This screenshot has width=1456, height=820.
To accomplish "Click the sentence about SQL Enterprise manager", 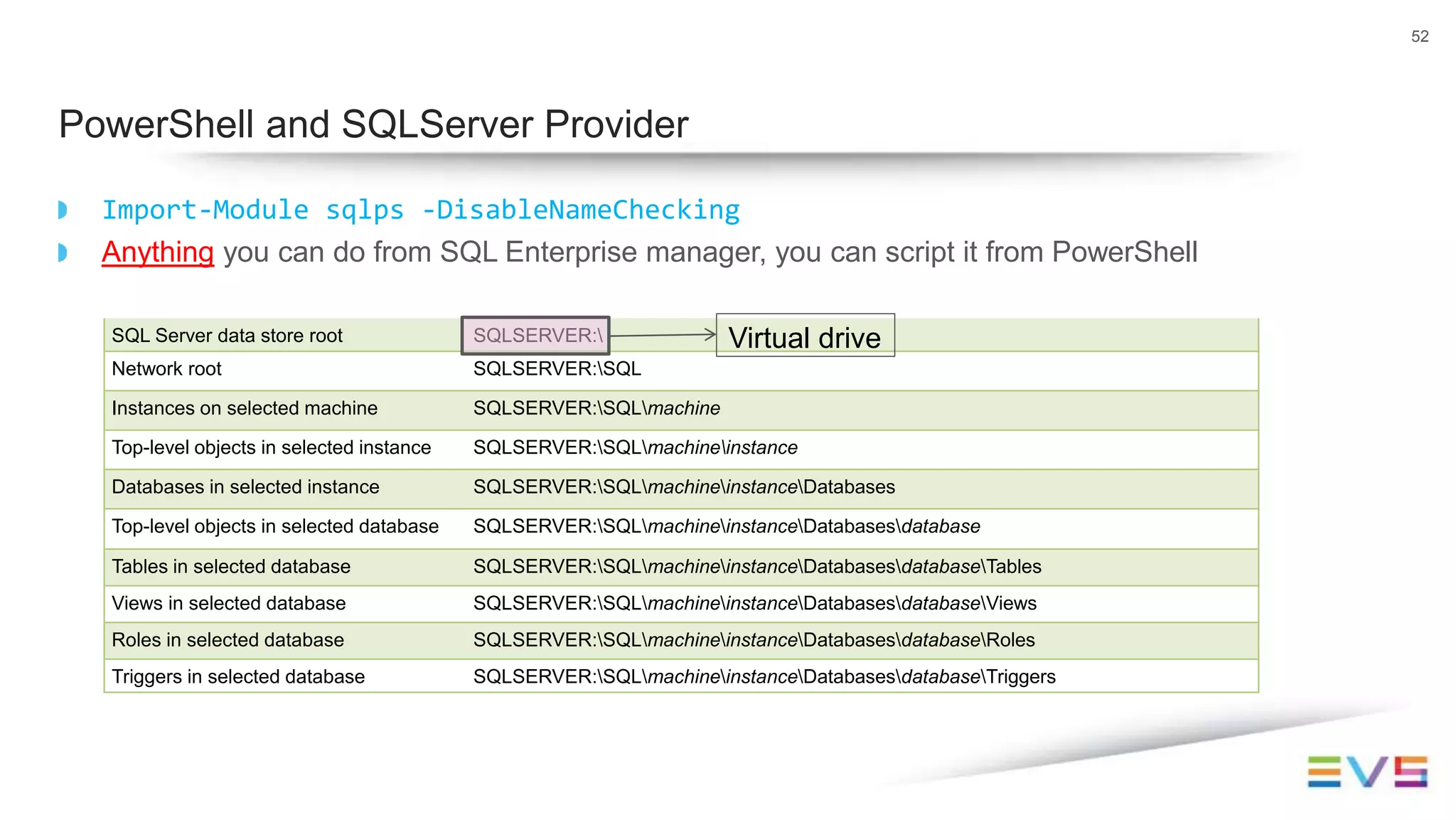I will tap(650, 252).
